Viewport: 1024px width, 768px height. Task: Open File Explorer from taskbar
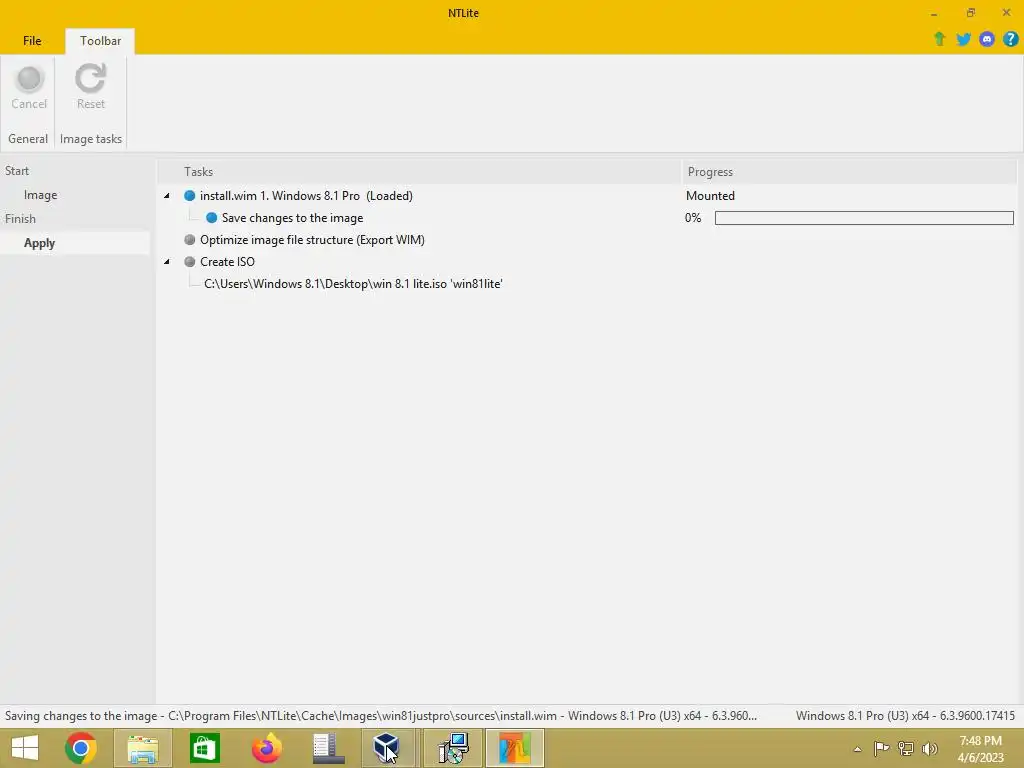[x=142, y=748]
